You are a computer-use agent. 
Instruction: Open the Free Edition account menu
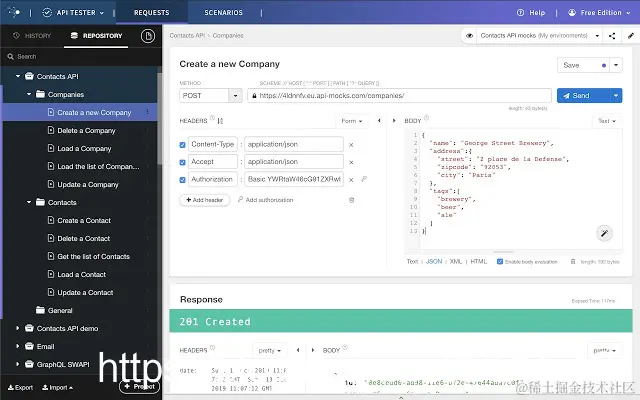pos(599,13)
